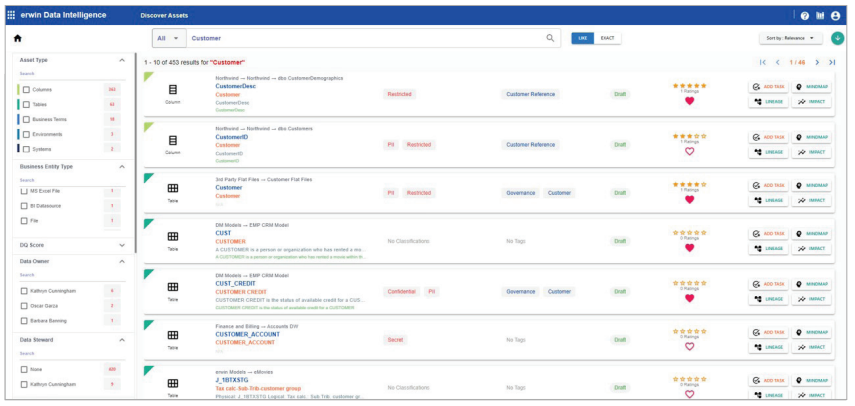Check the Environments filter
Viewport: 855px width, 406px height.
point(26,134)
